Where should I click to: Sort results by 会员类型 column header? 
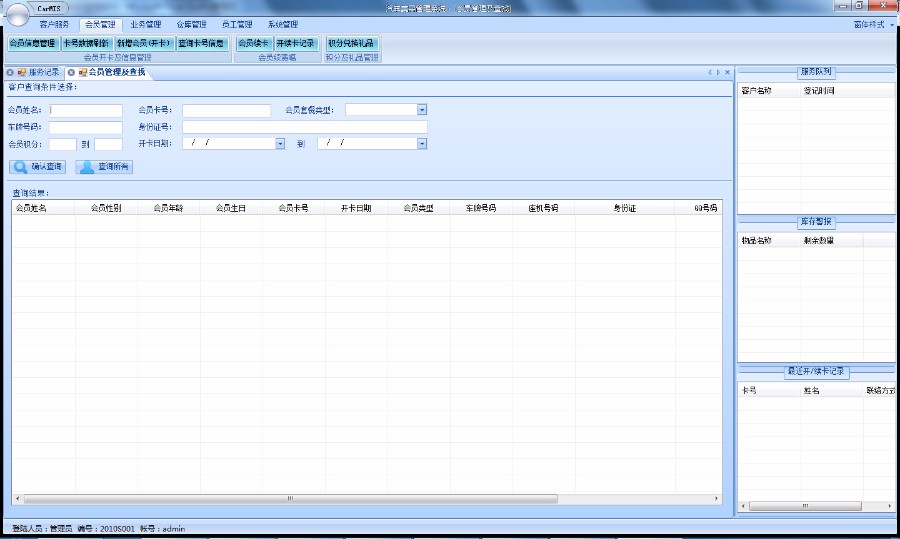click(x=418, y=208)
